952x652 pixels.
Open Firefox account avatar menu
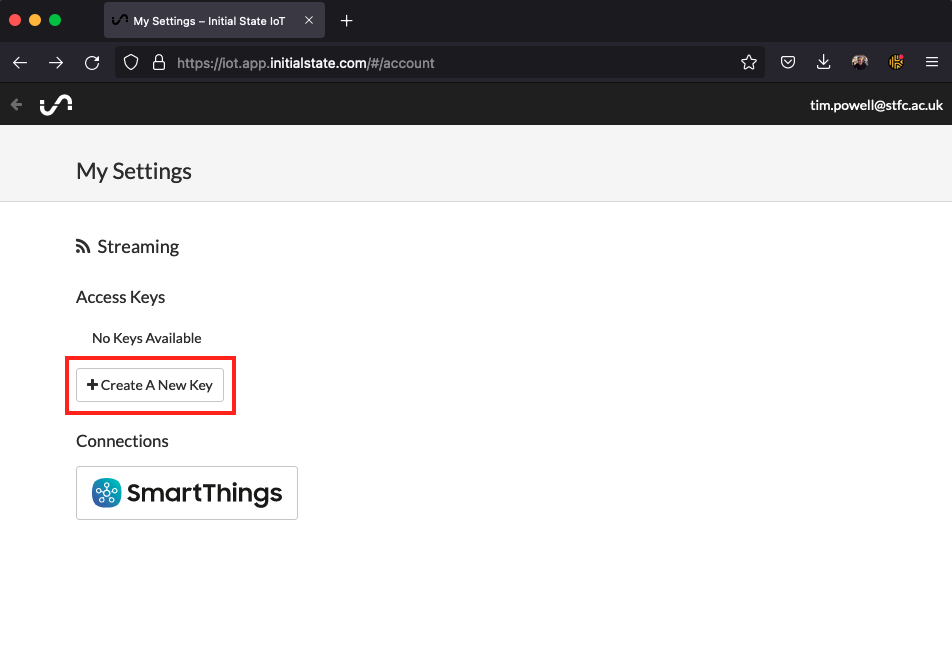(x=860, y=62)
